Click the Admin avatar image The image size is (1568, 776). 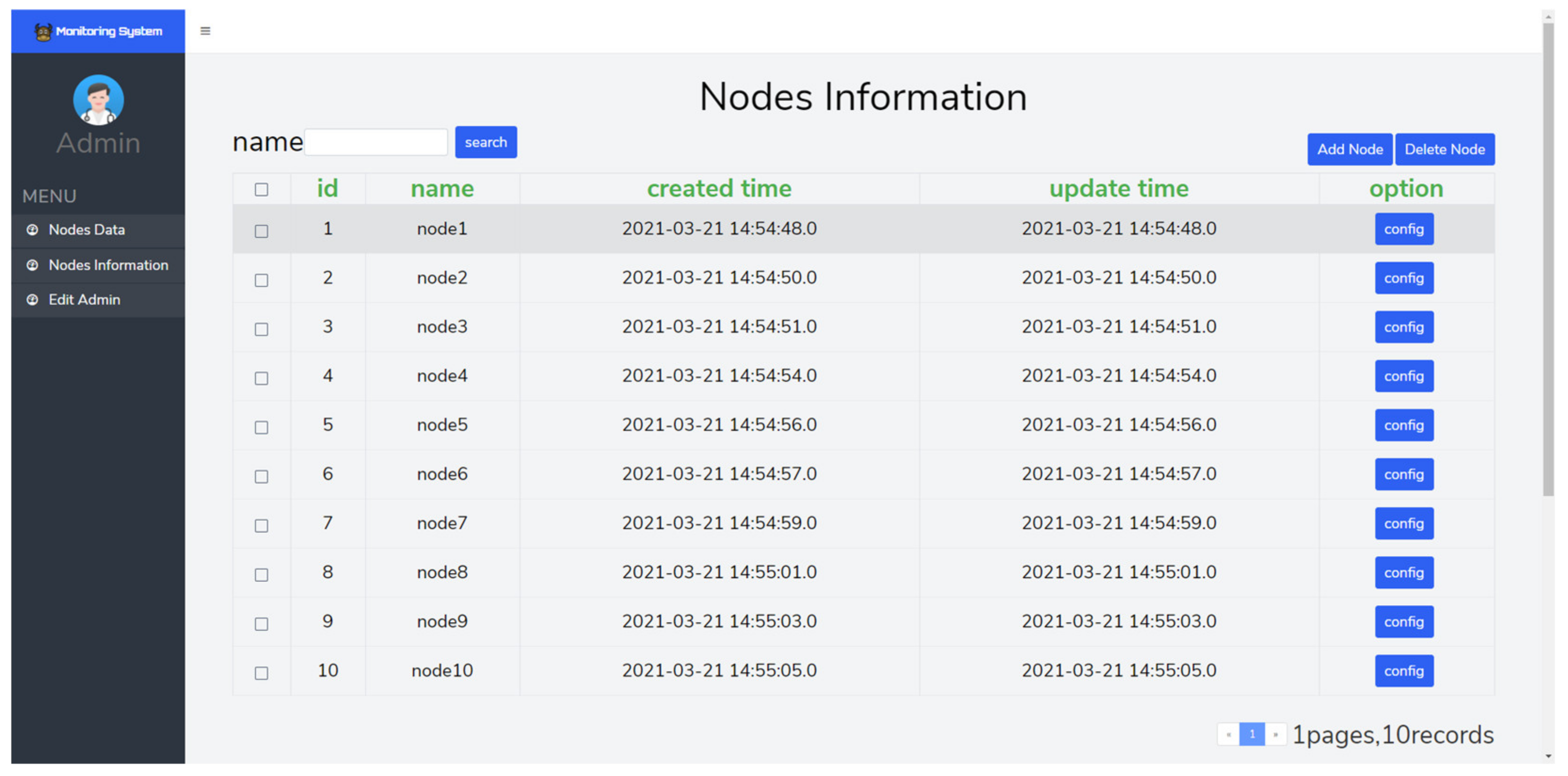point(98,100)
